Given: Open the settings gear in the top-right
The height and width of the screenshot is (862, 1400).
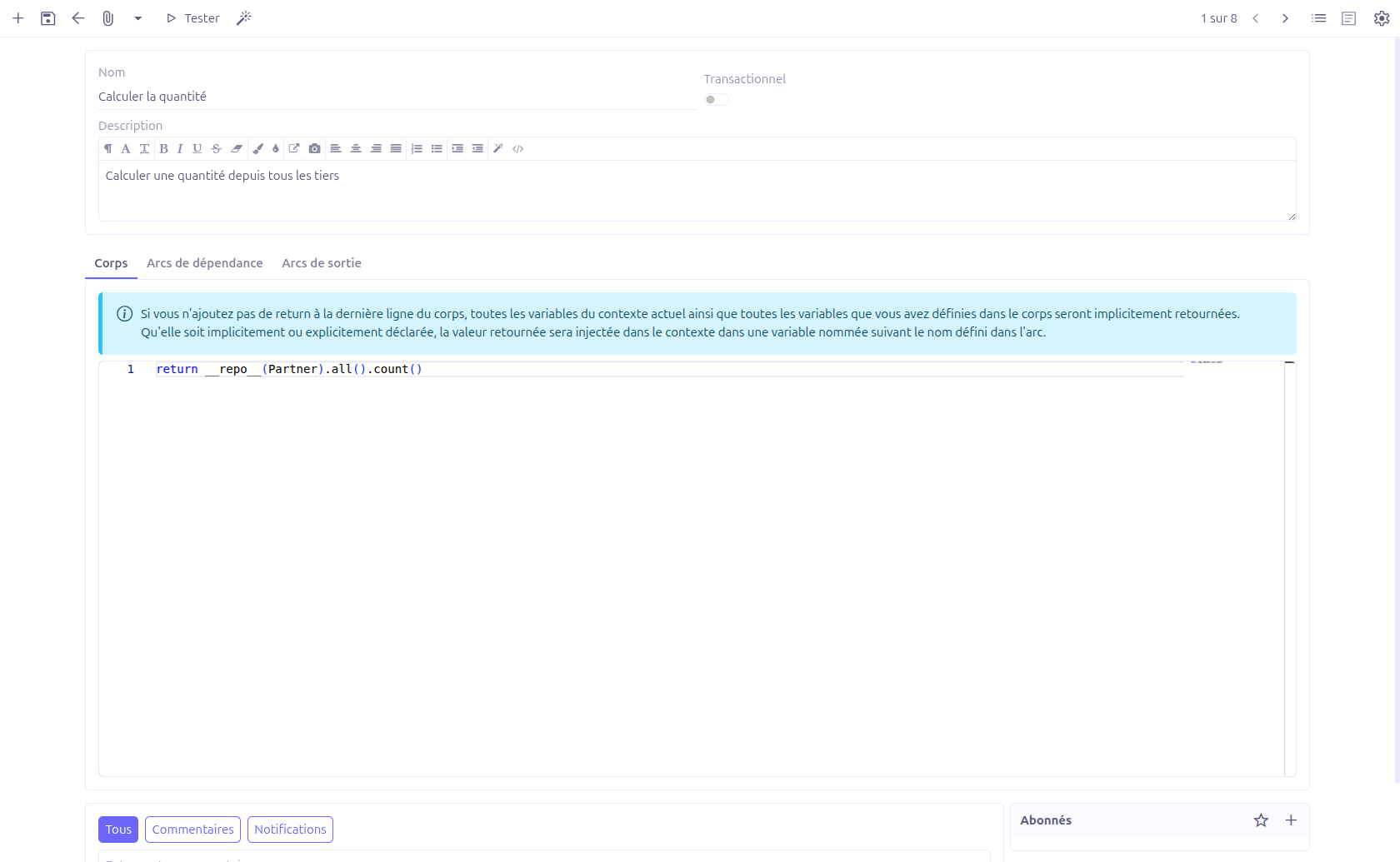Looking at the screenshot, I should tap(1381, 17).
